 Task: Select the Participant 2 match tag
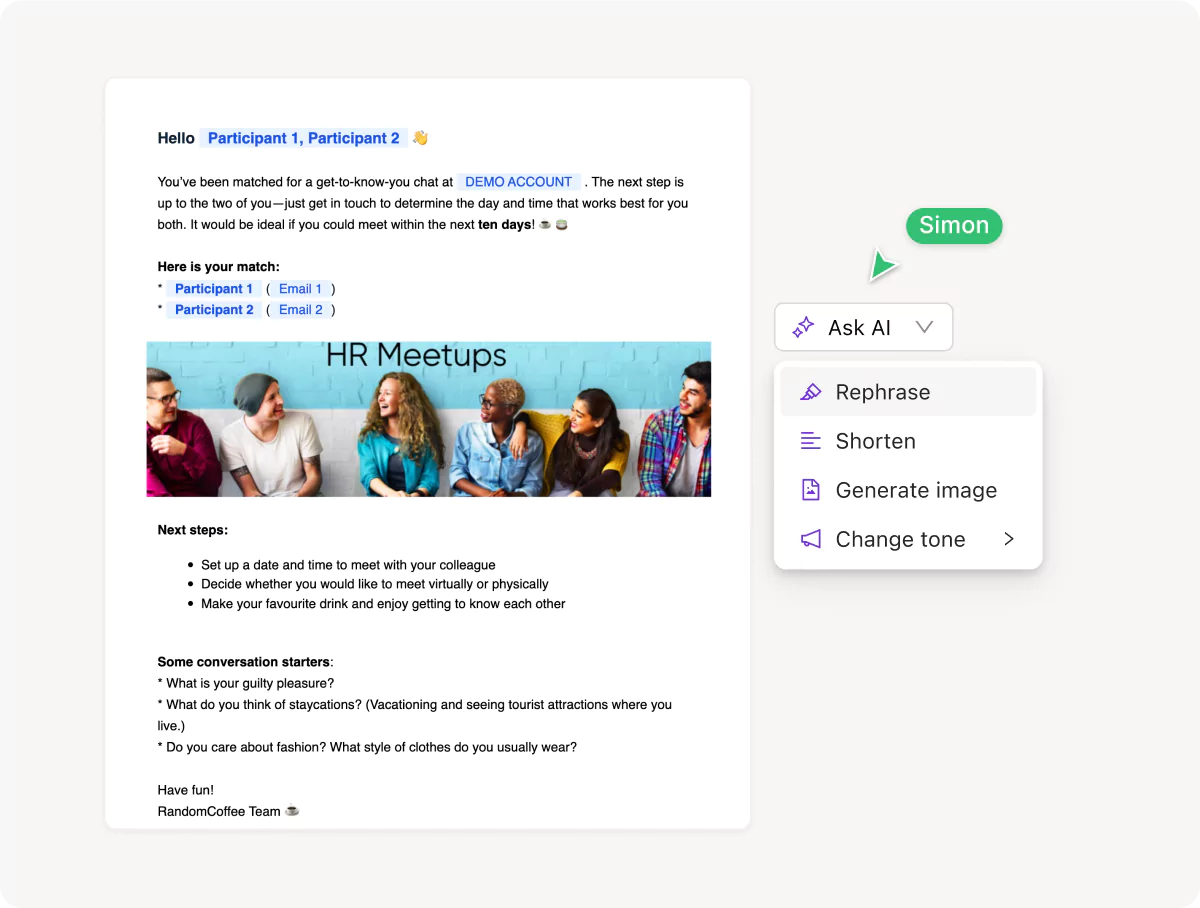point(214,310)
